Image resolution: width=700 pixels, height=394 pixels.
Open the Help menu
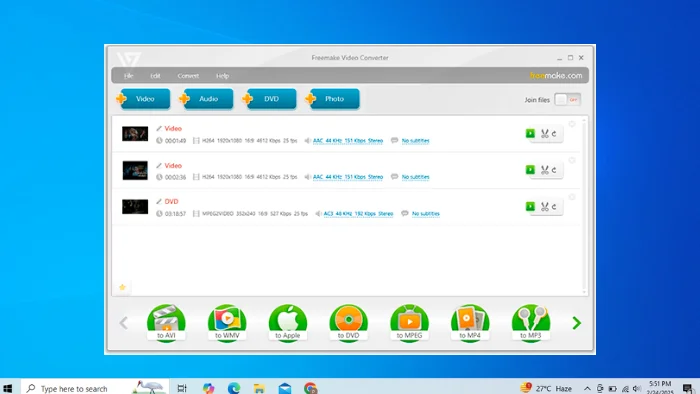point(222,76)
